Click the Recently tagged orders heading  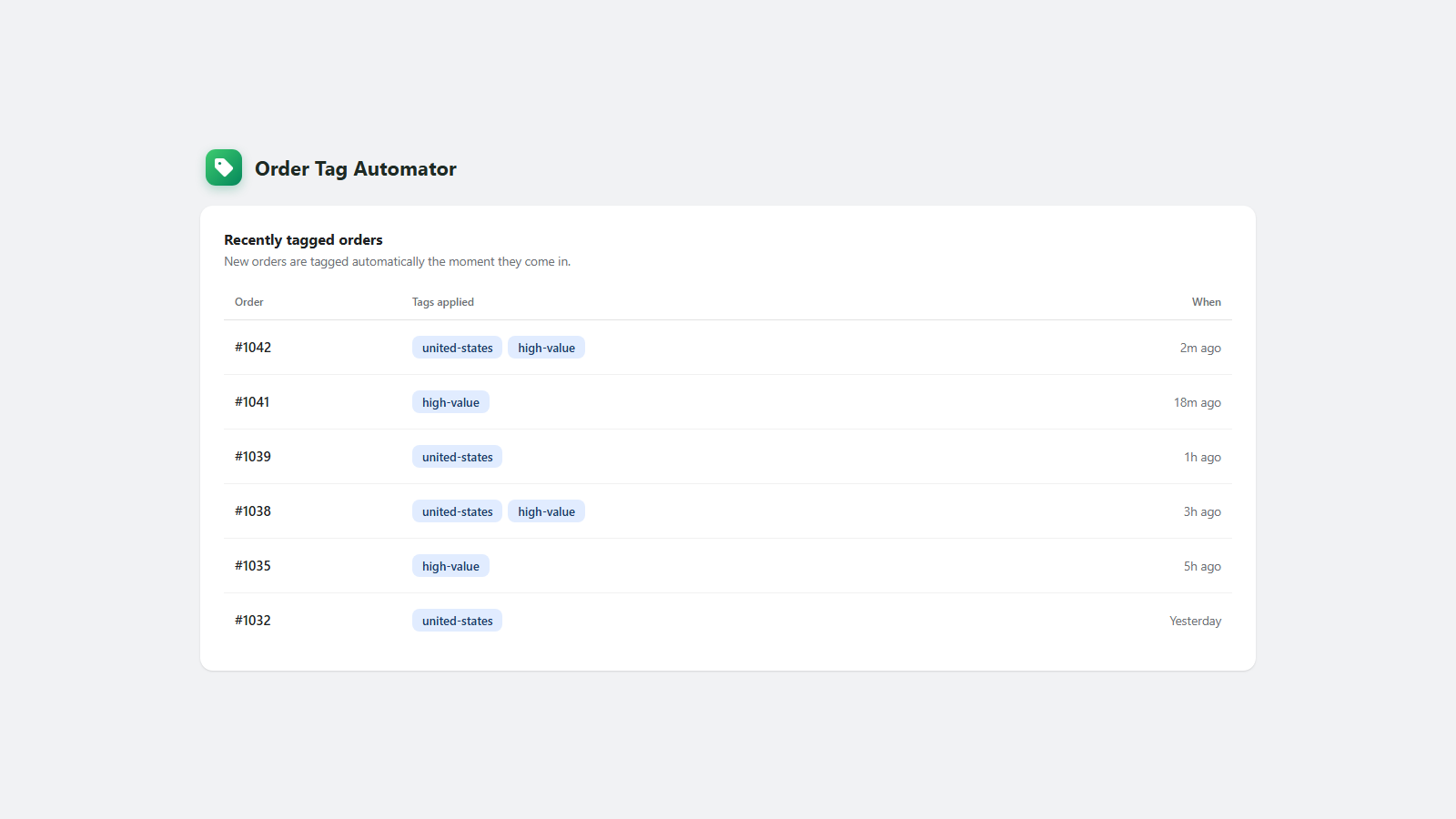point(303,239)
